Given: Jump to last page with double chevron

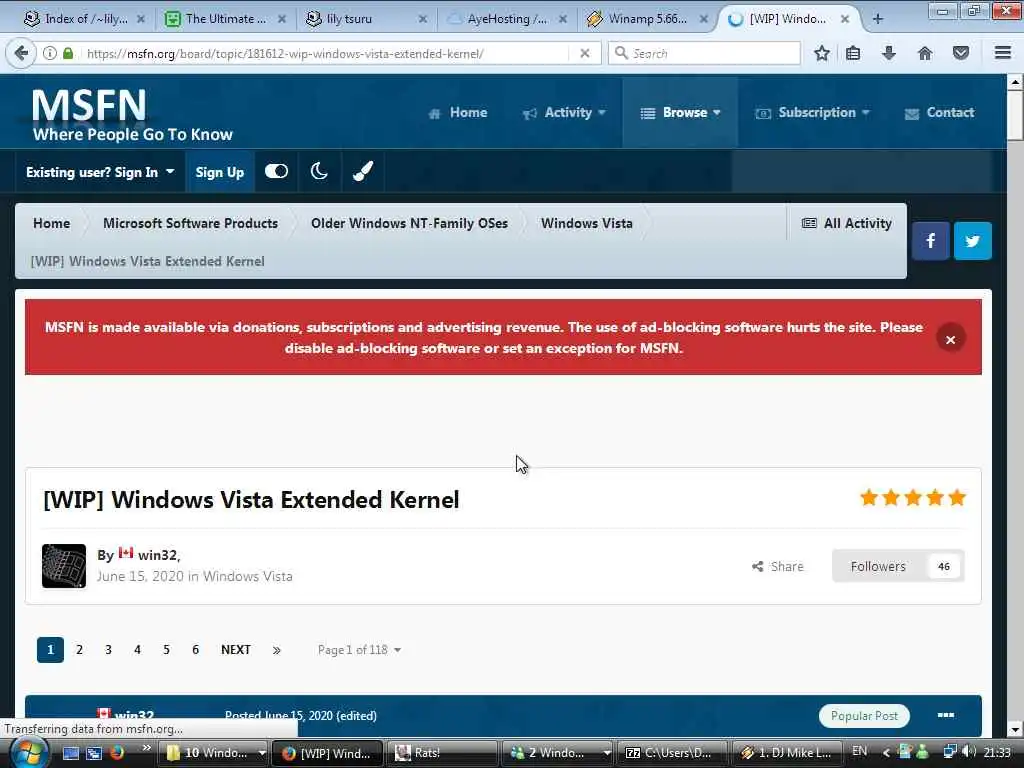Looking at the screenshot, I should pos(276,650).
